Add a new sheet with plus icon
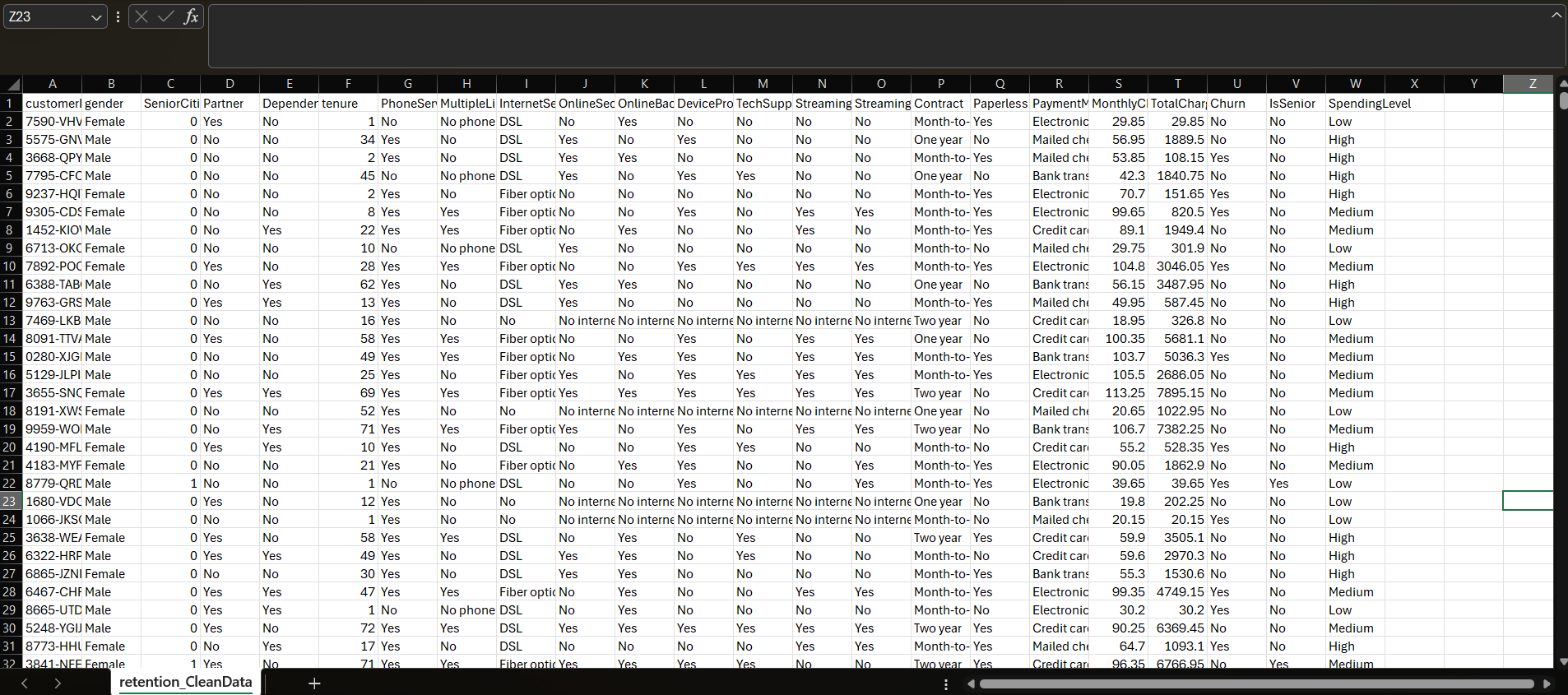Viewport: 1568px width, 695px height. click(x=314, y=683)
